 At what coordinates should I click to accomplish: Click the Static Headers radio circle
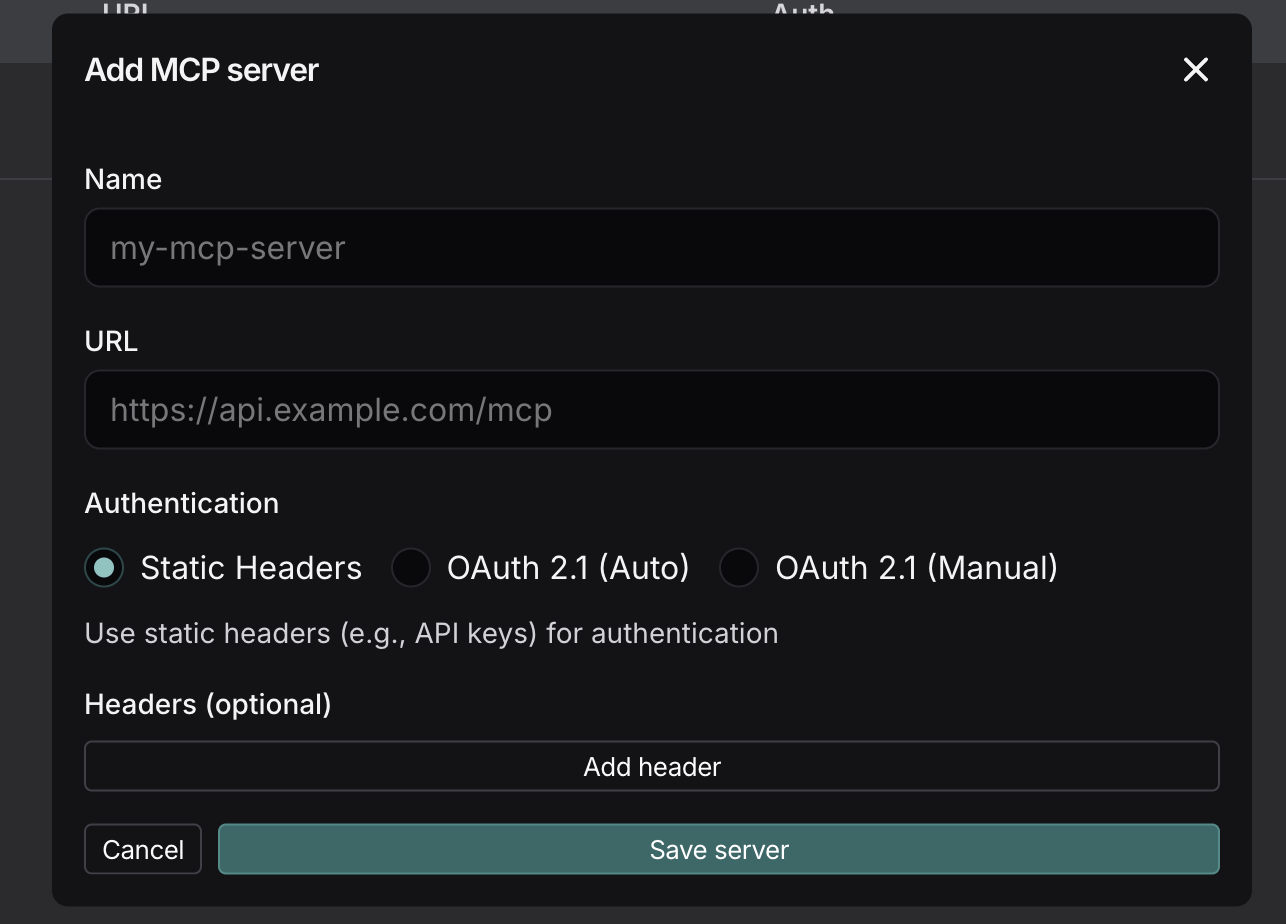pos(103,567)
